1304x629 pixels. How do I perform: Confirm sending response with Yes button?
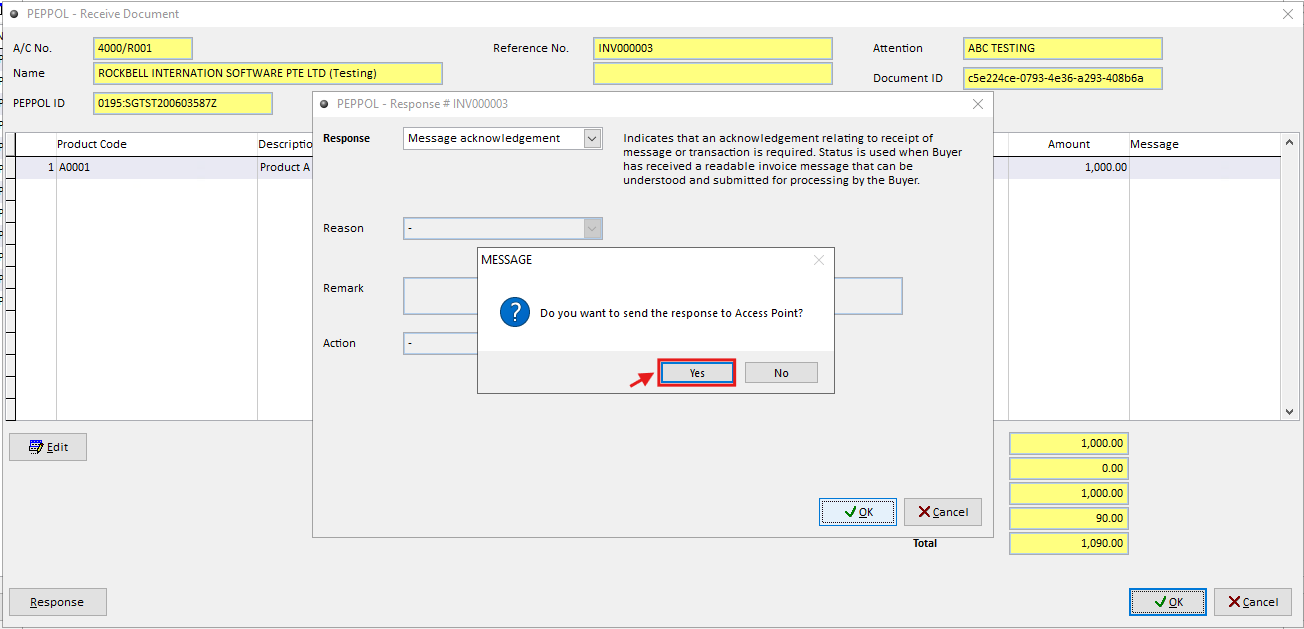point(697,373)
